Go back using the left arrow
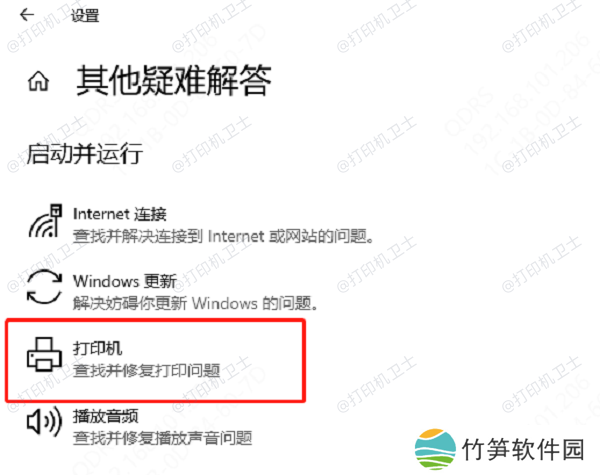600x475 pixels. point(27,15)
